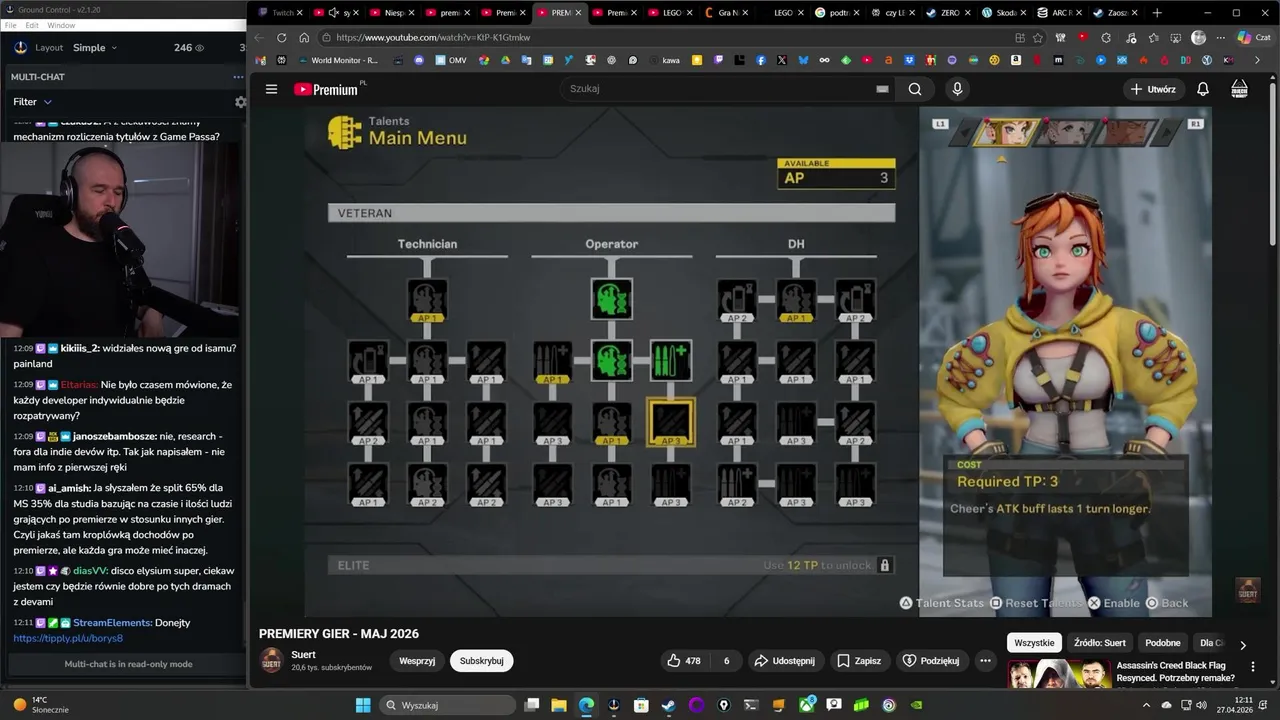Select the Wszystkie filter chip
Image resolution: width=1280 pixels, height=720 pixels.
pos(1034,643)
